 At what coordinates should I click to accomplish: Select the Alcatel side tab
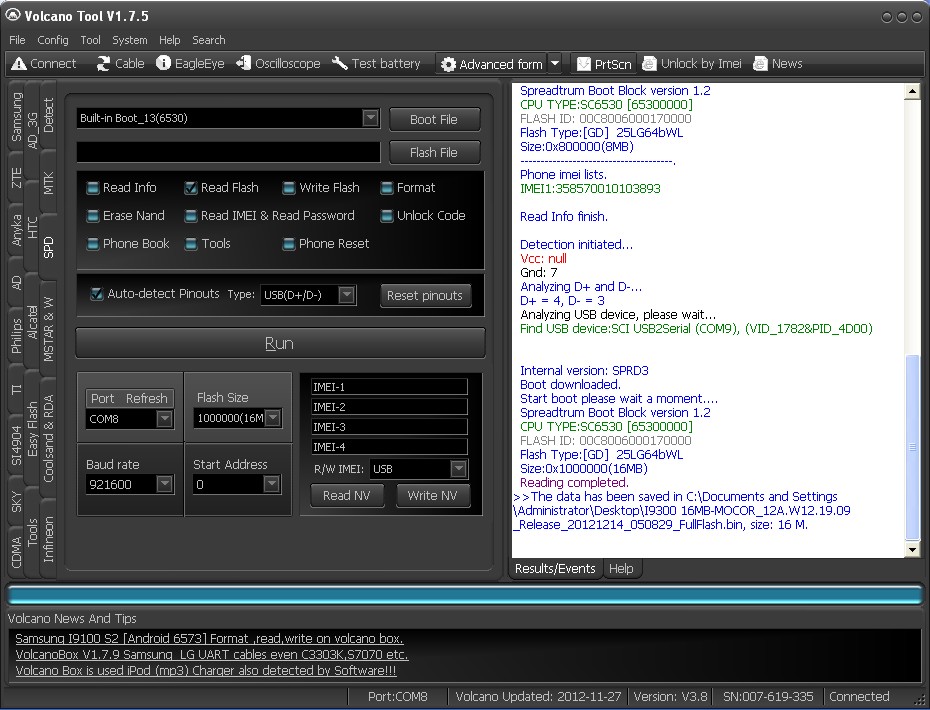click(x=32, y=322)
